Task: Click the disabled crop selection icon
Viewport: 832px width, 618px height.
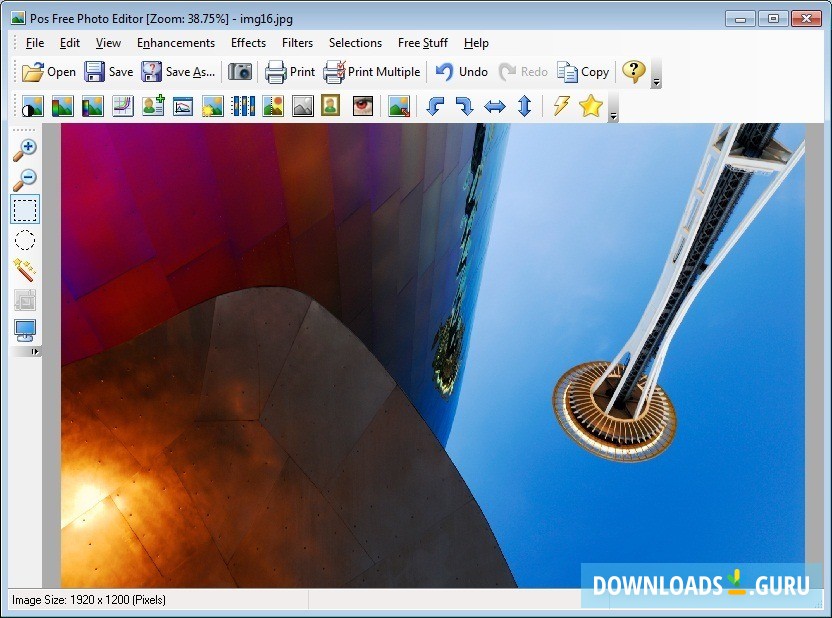Action: [x=25, y=300]
